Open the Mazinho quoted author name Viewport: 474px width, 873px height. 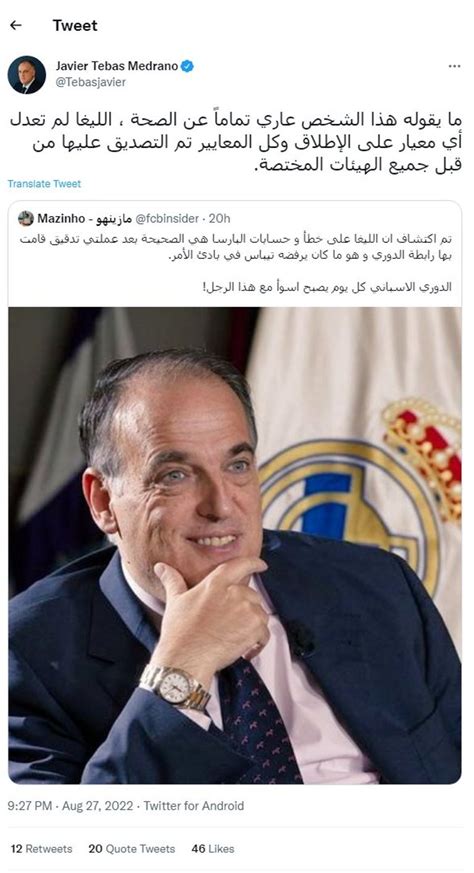pyautogui.click(x=85, y=218)
